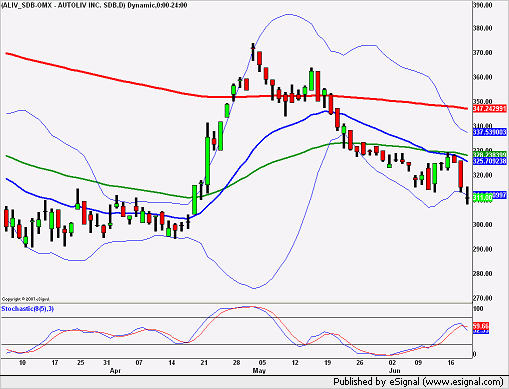509x389 pixels.
Task: Click the red stochastic value tag
Action: (481, 325)
